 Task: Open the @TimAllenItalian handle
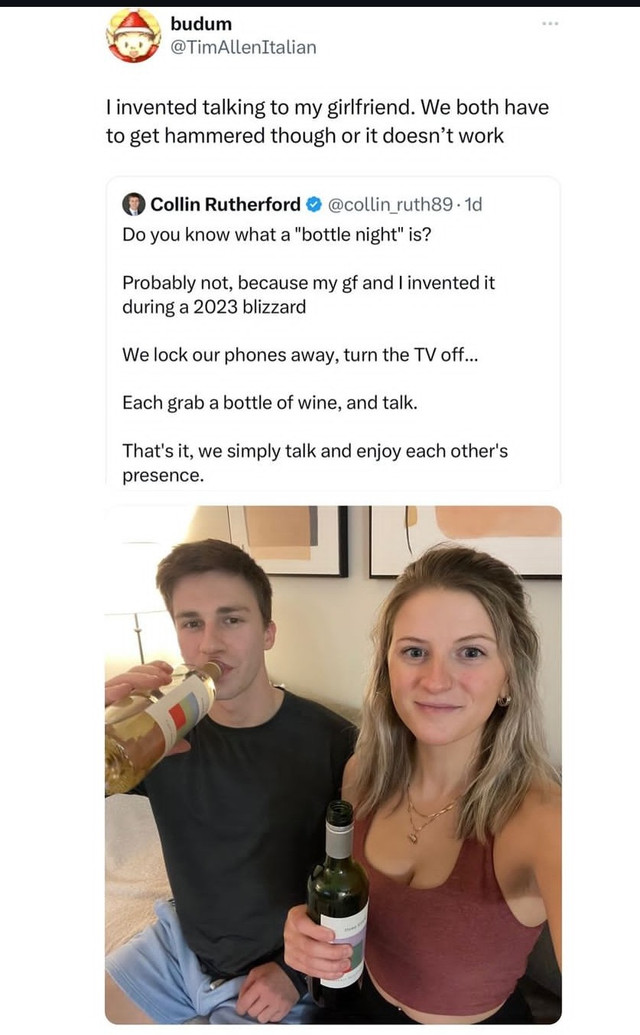pos(243,47)
